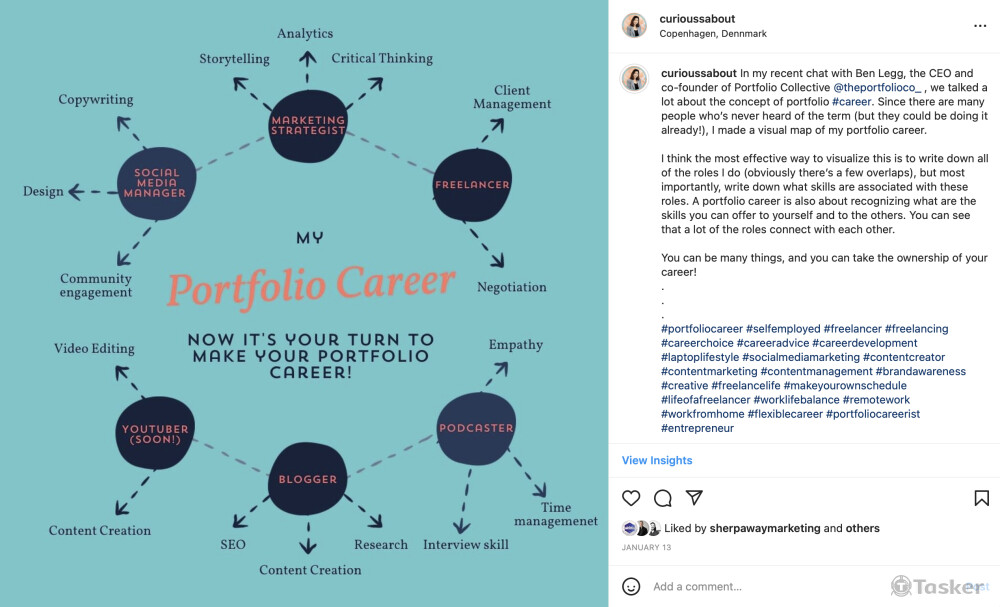Open sherpawaymarketing profile from likes
Image resolution: width=1000 pixels, height=607 pixels.
tap(765, 528)
